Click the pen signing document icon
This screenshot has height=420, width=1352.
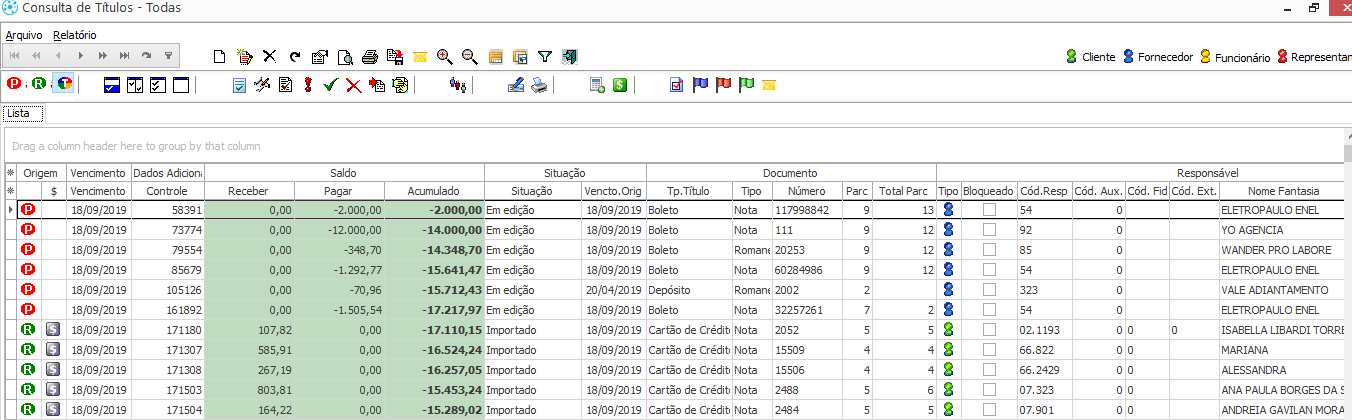pos(516,85)
